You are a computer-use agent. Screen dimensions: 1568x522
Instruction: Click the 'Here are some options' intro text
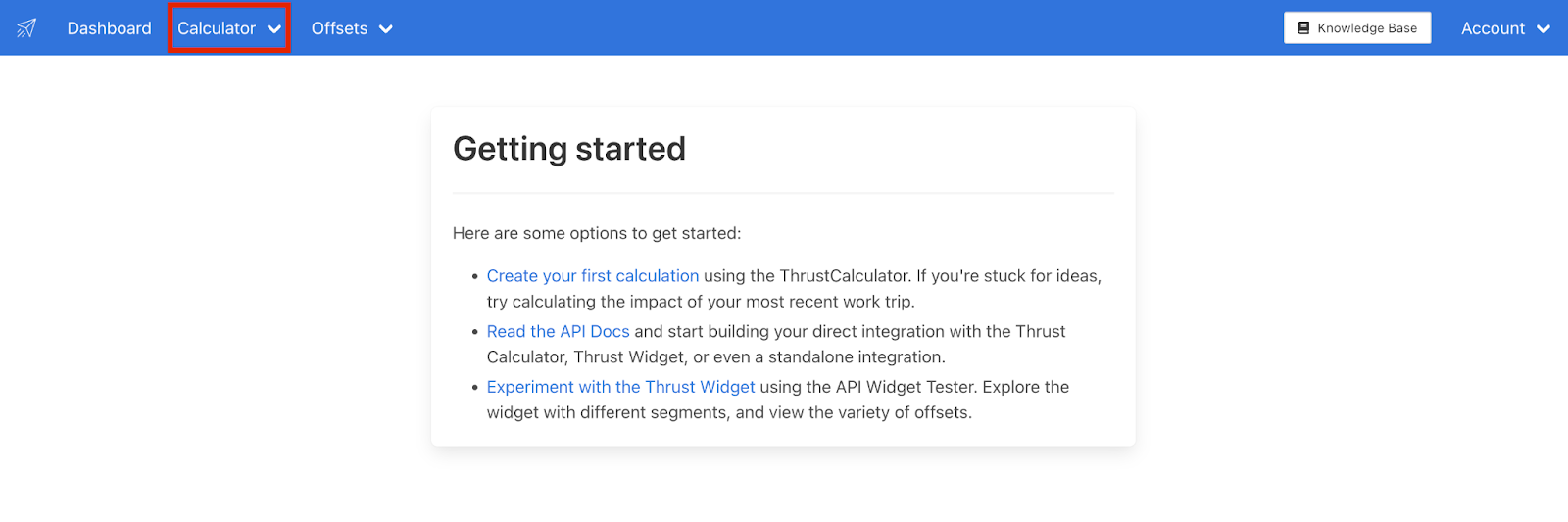point(596,233)
